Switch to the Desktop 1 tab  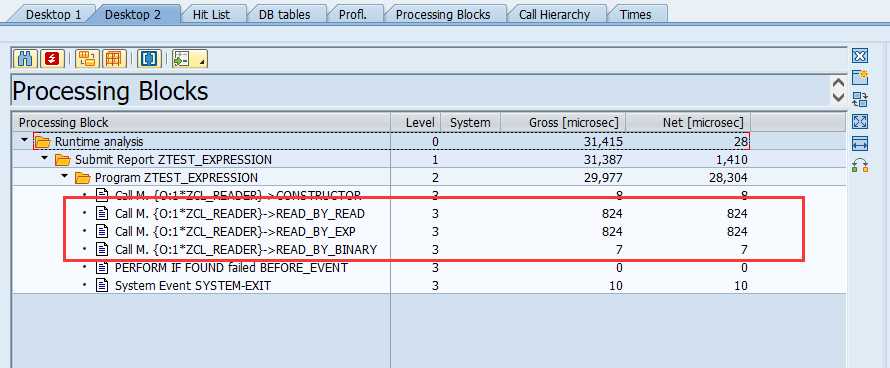click(53, 15)
